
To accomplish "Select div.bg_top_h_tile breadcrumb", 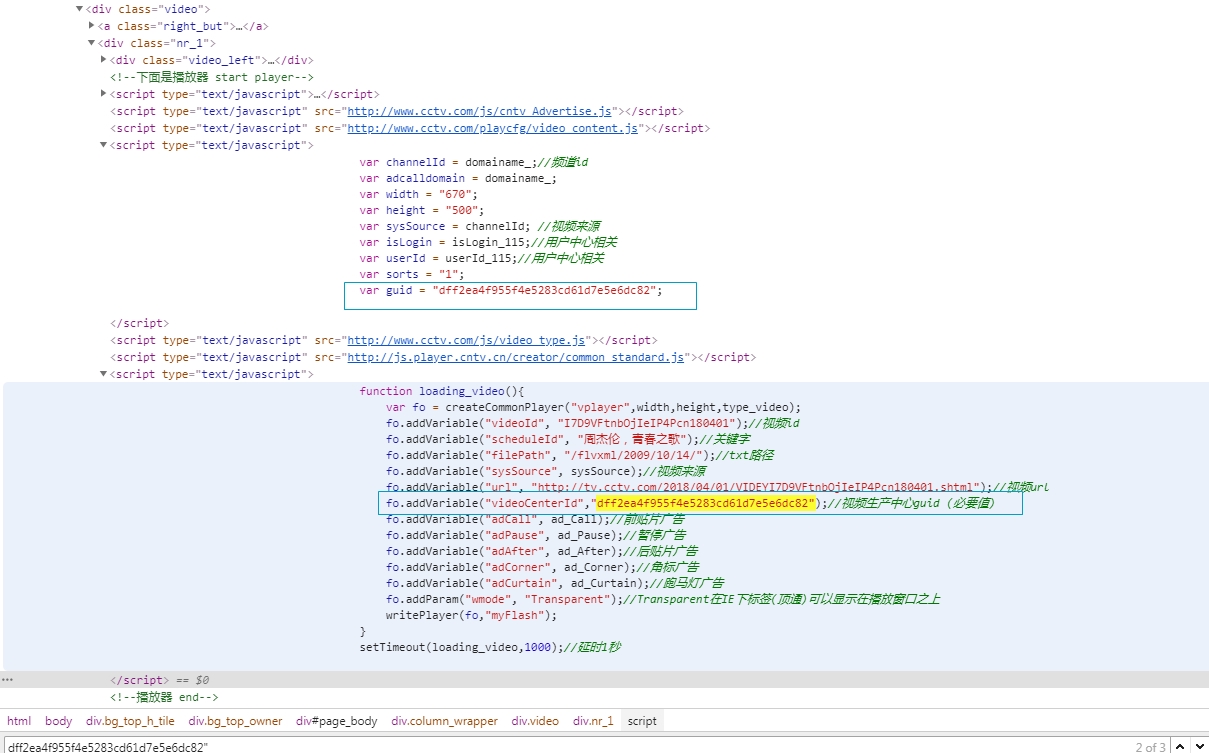I will pyautogui.click(x=130, y=721).
